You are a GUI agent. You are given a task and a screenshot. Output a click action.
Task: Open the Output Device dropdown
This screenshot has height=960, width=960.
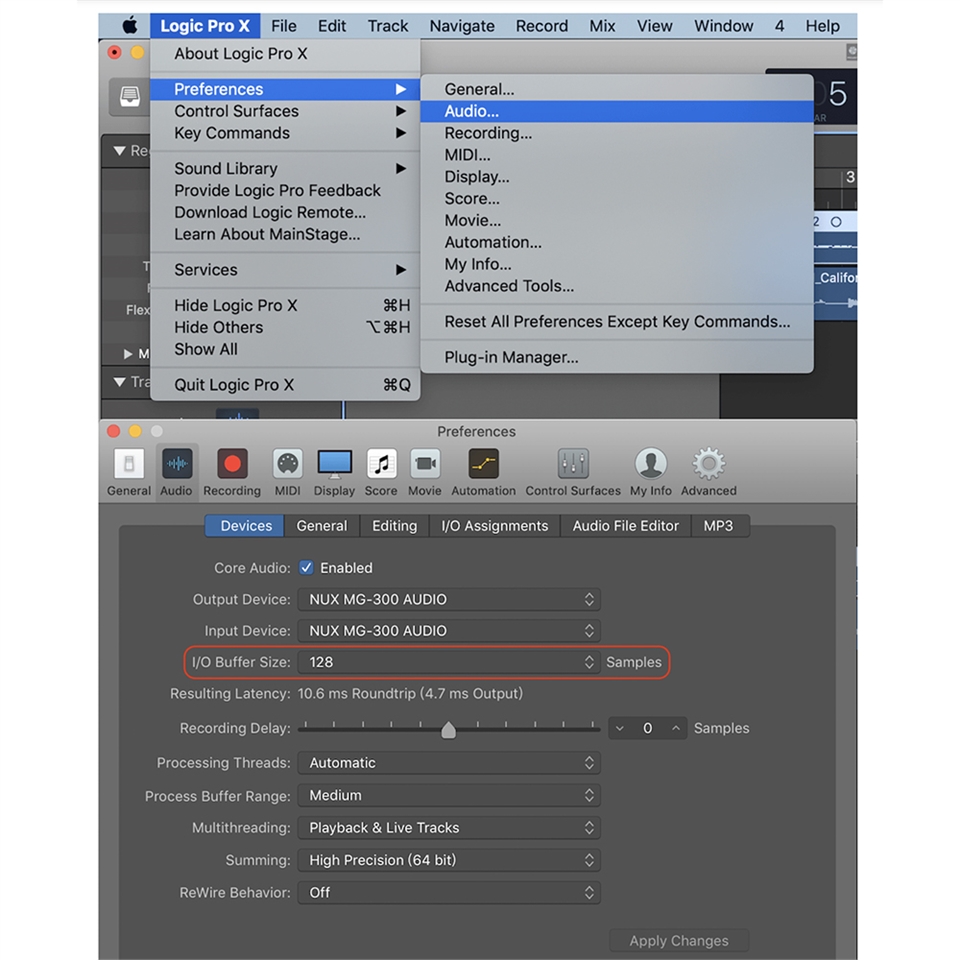[449, 599]
